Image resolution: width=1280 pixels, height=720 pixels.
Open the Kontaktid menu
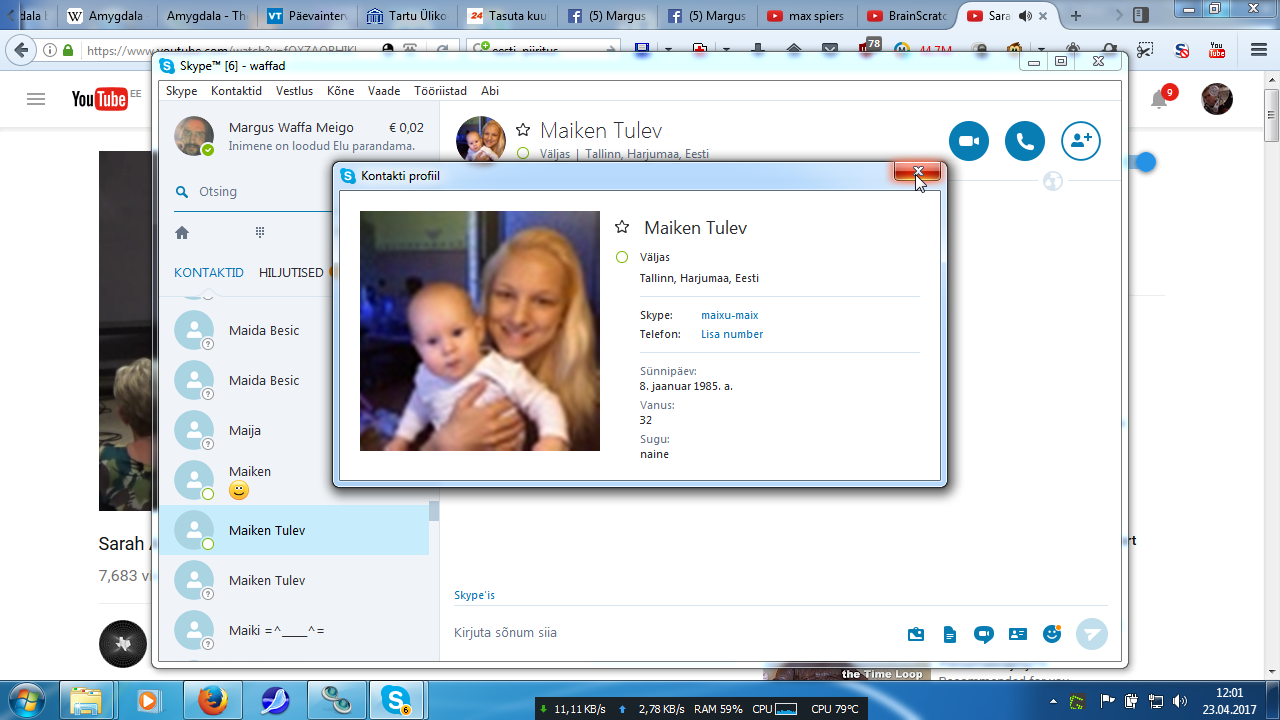(236, 91)
